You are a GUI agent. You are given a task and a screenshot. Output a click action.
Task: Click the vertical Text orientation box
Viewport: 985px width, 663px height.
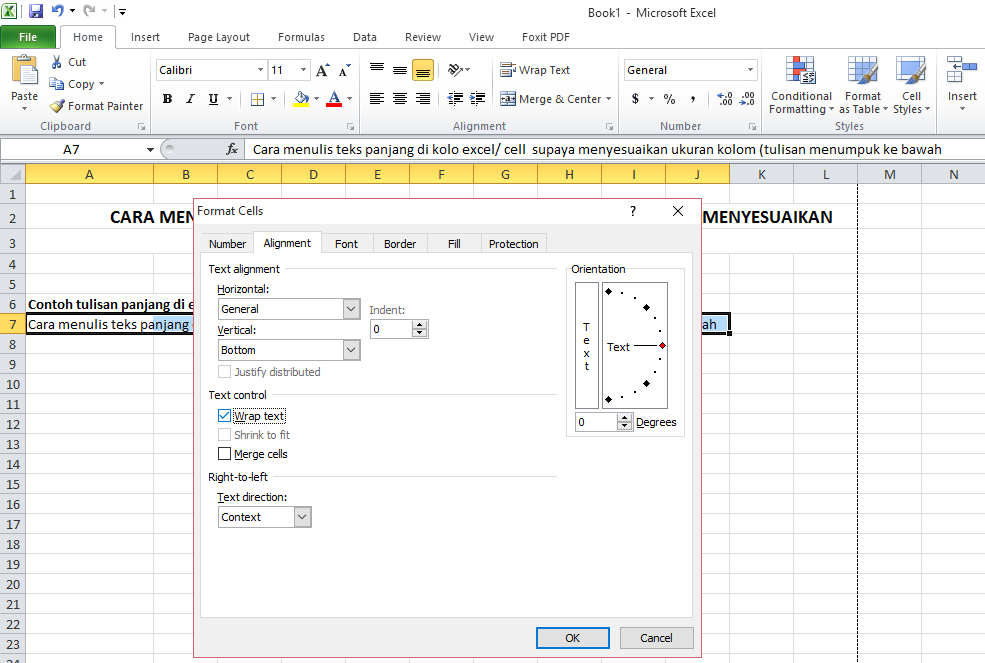pos(587,346)
